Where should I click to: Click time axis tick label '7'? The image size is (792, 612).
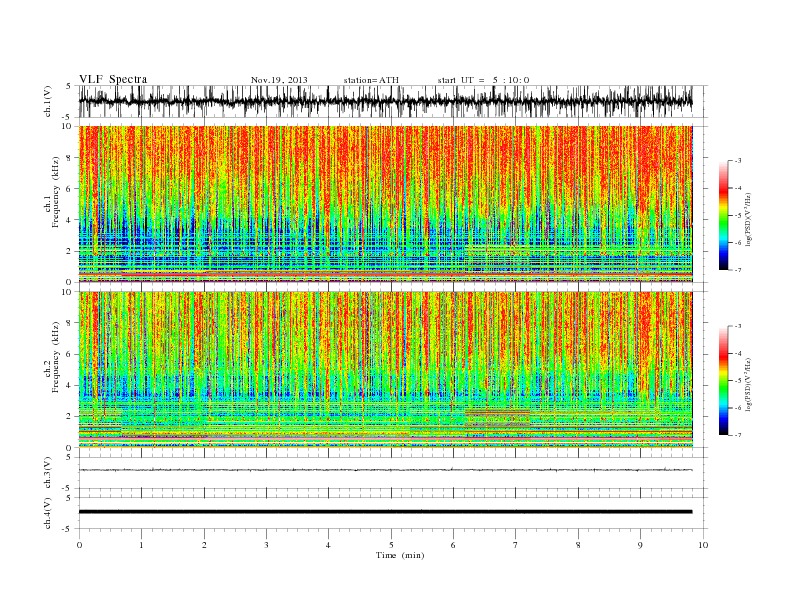(516, 545)
